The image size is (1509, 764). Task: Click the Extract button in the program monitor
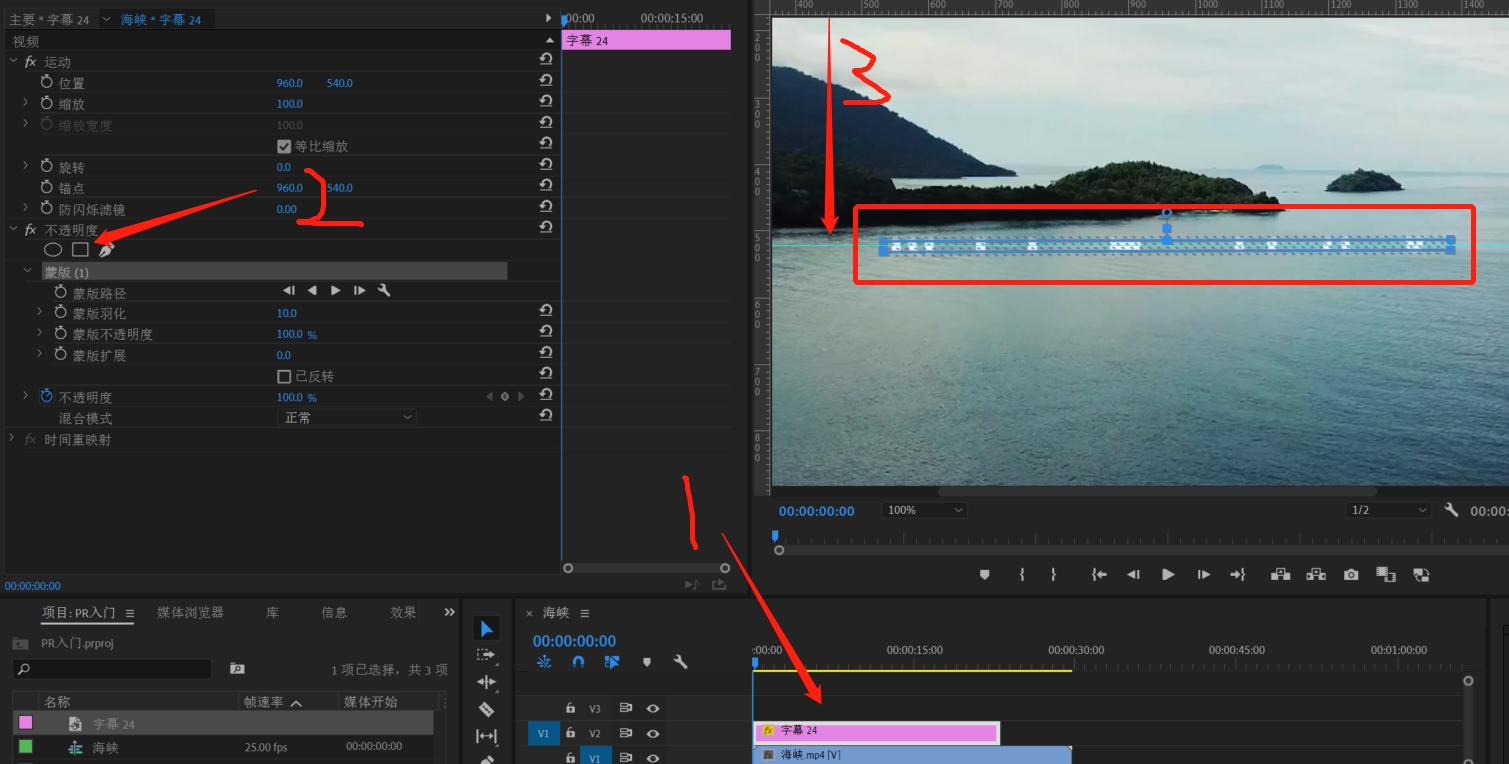(x=1316, y=575)
